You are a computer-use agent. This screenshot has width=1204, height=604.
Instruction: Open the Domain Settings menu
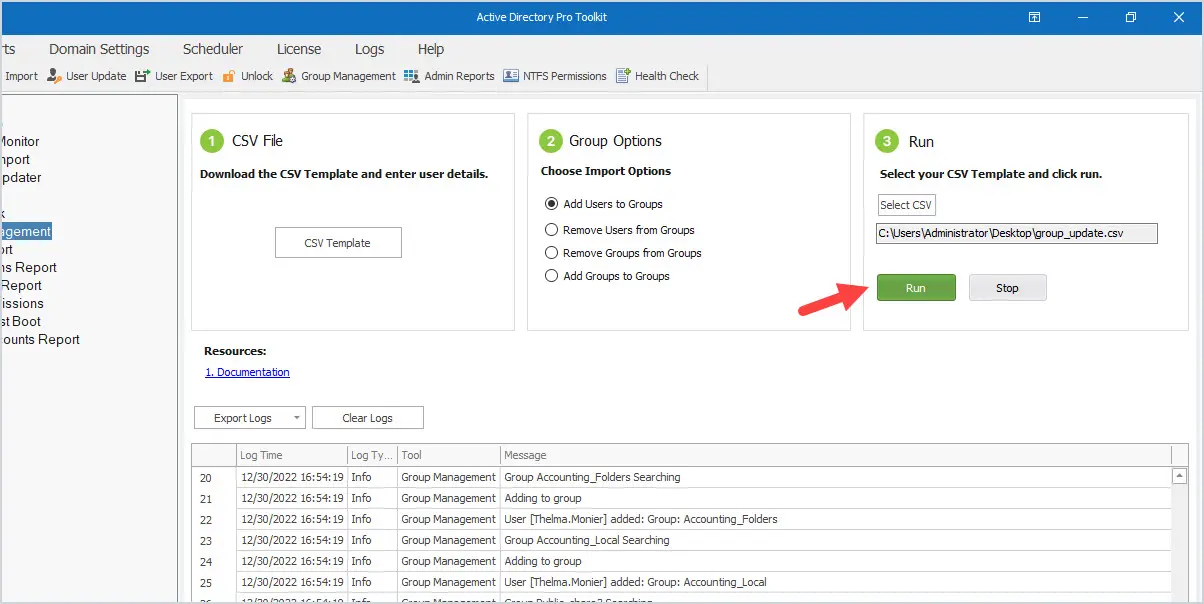tap(99, 49)
